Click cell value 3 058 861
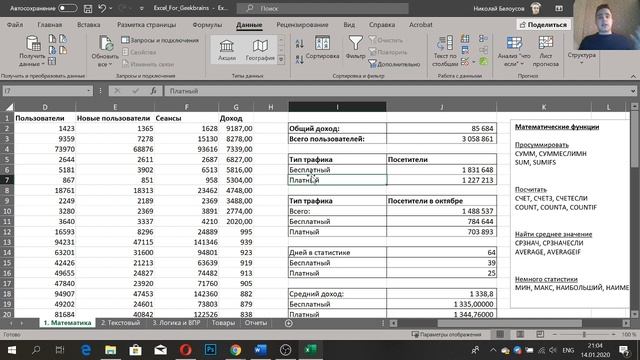Viewport: 640px width, 360px height. (x=442, y=139)
